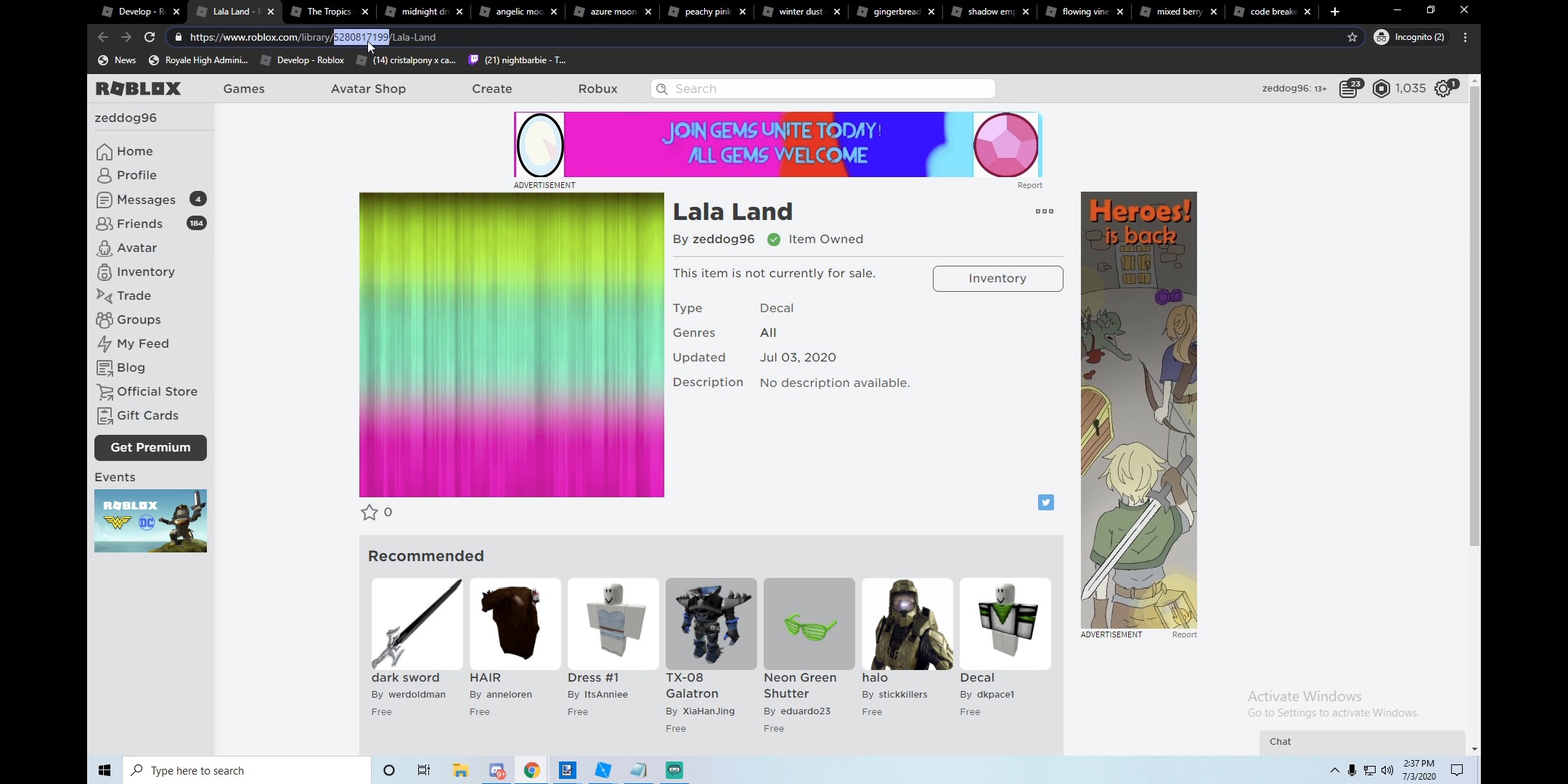Open the Neon Green Shutter recommended item

point(809,624)
